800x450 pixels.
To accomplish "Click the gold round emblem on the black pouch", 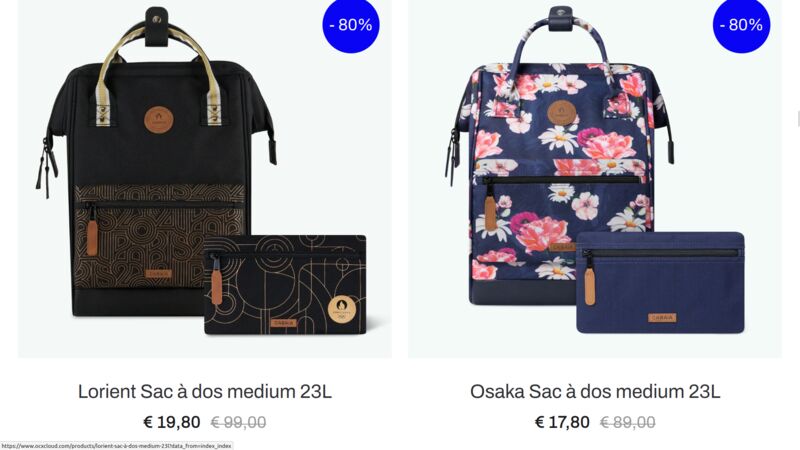I will (x=341, y=309).
